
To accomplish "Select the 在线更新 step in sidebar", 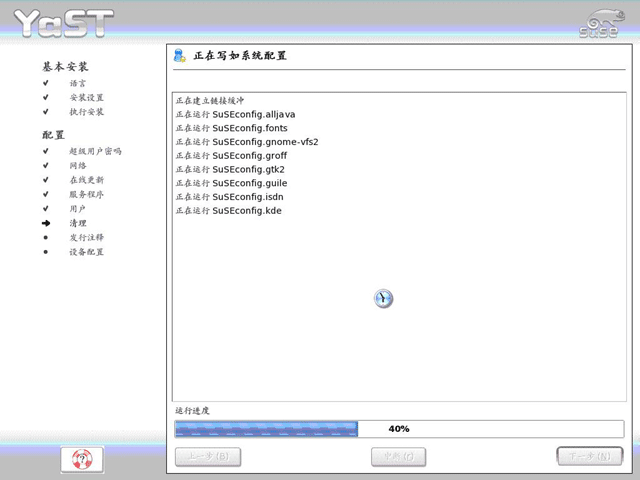I will click(87, 180).
